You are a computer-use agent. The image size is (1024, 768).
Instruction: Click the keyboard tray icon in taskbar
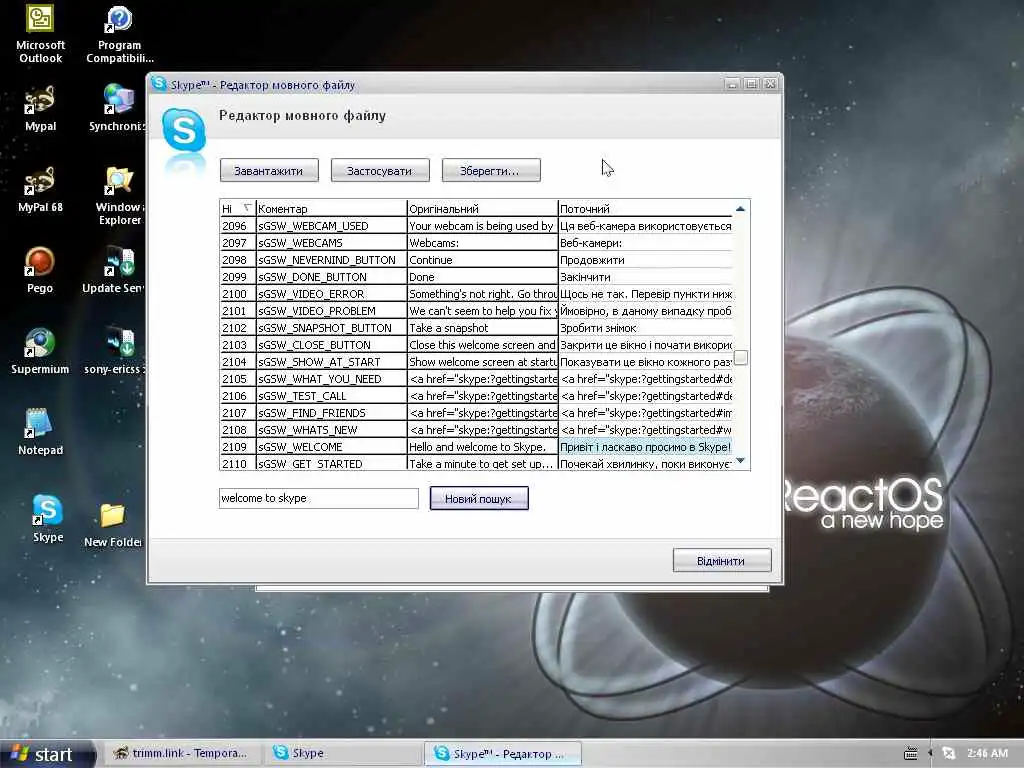coord(910,754)
